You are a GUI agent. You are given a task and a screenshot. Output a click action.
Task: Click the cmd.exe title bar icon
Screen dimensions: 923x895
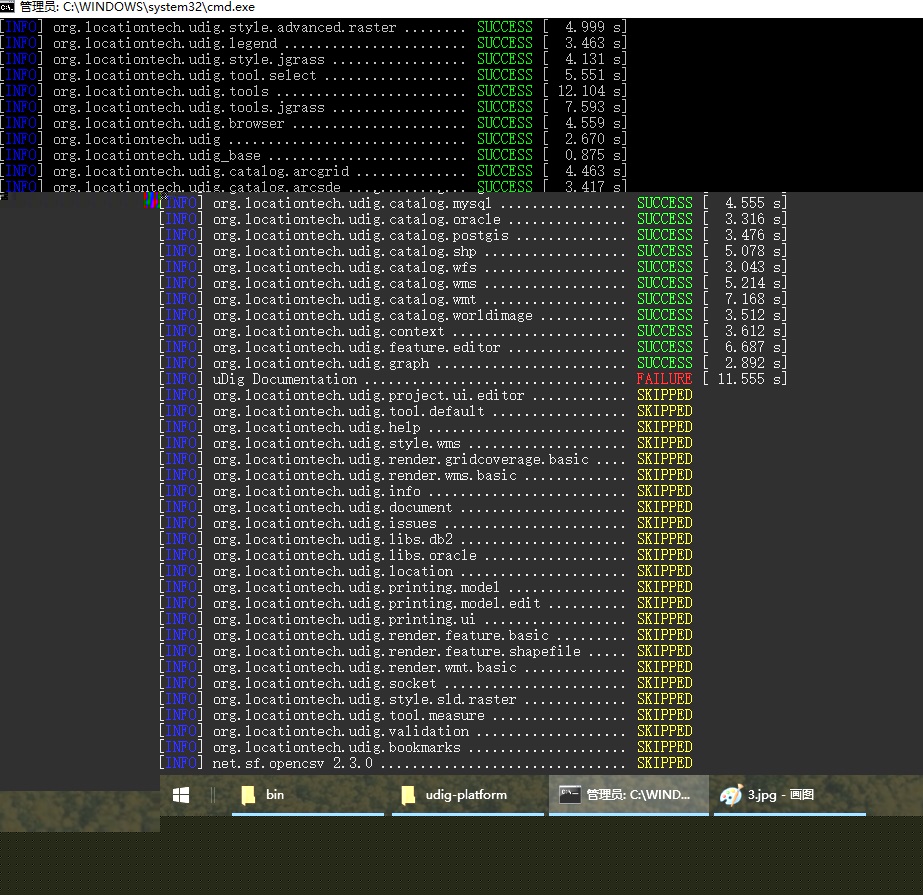(7, 7)
